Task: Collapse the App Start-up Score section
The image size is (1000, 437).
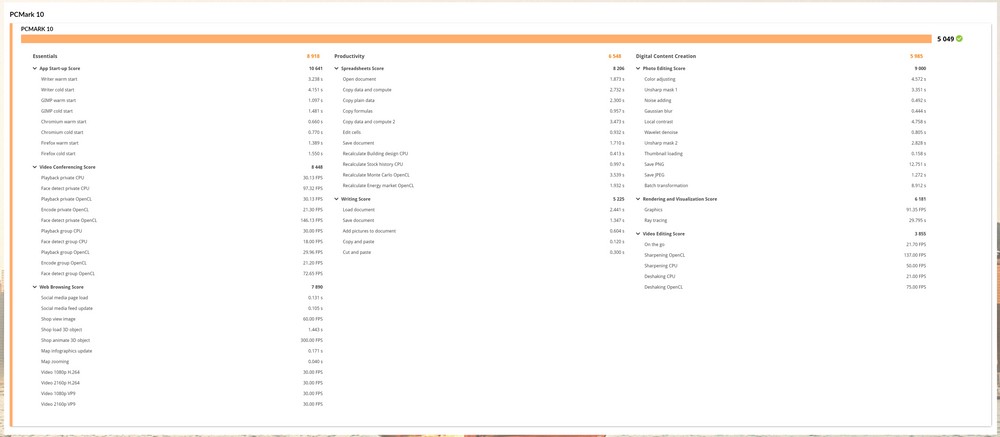Action: point(35,68)
